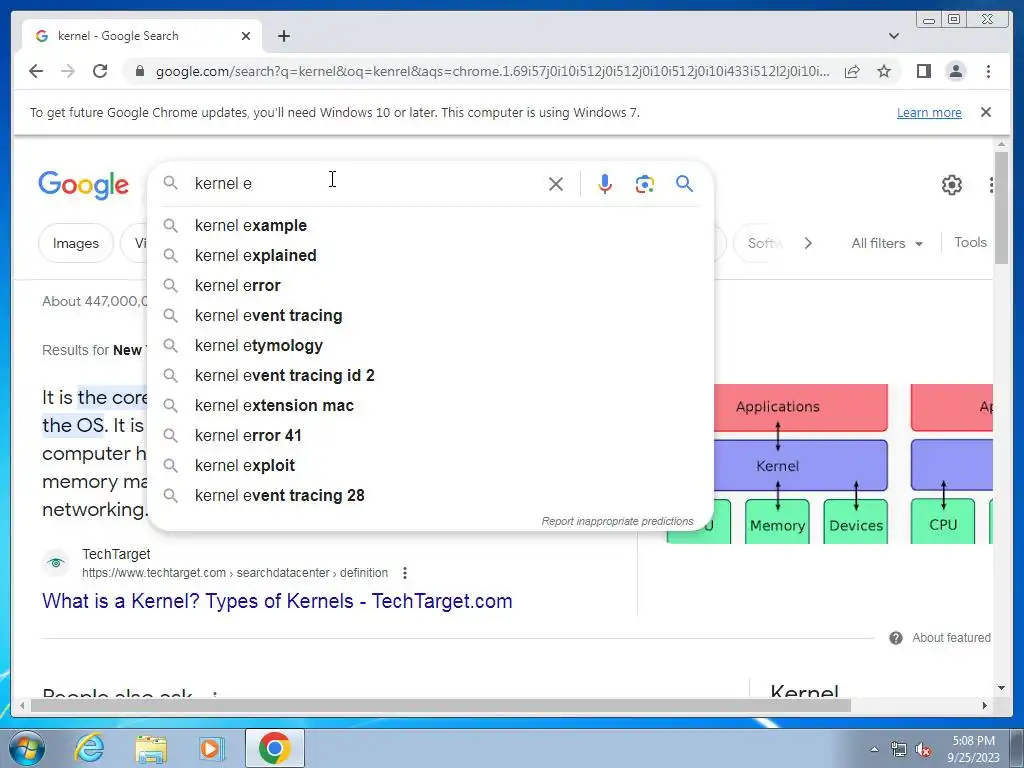Open the search Tools button
Viewport: 1024px width, 768px height.
click(x=970, y=242)
